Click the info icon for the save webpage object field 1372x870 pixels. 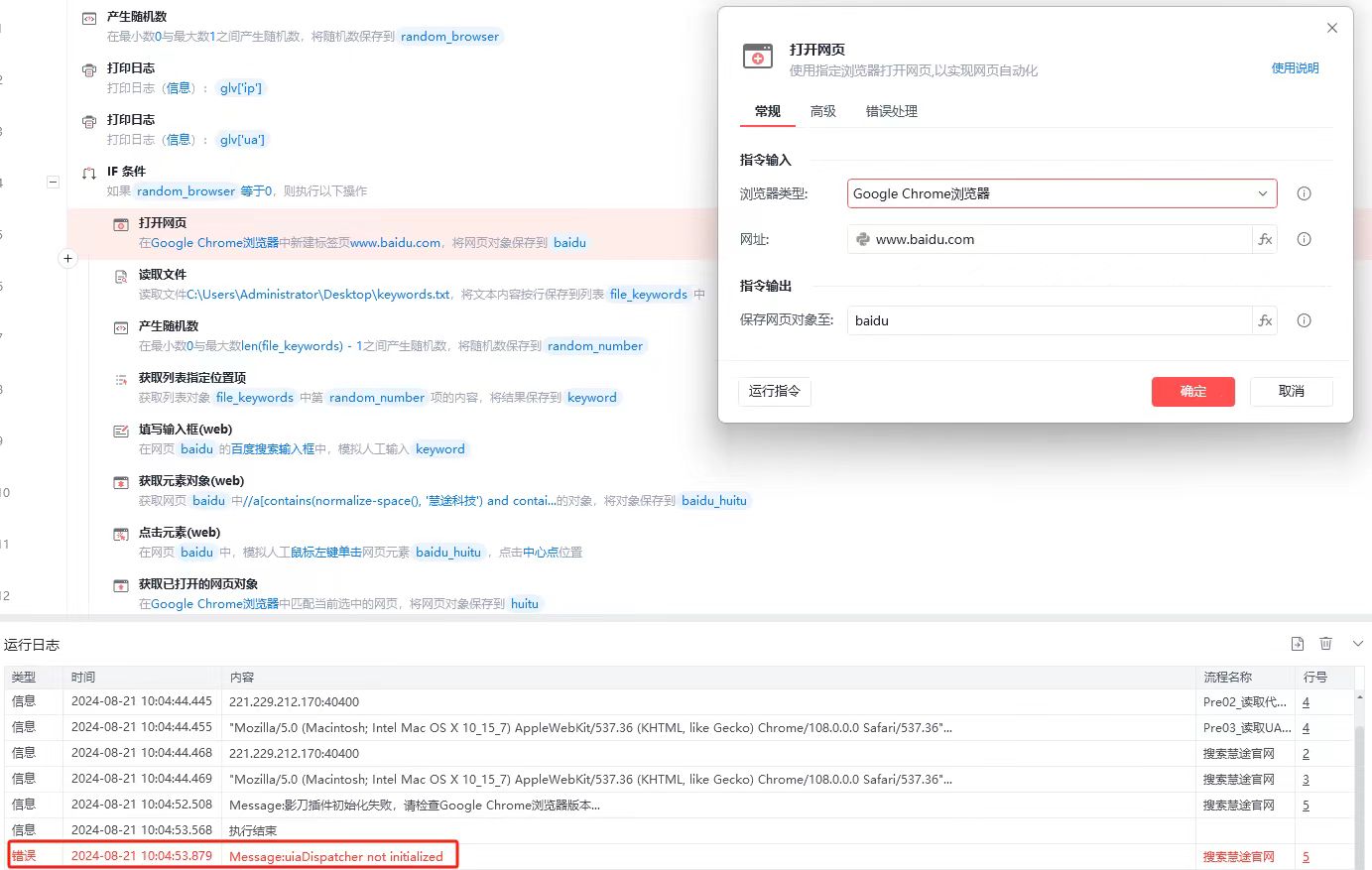1304,320
